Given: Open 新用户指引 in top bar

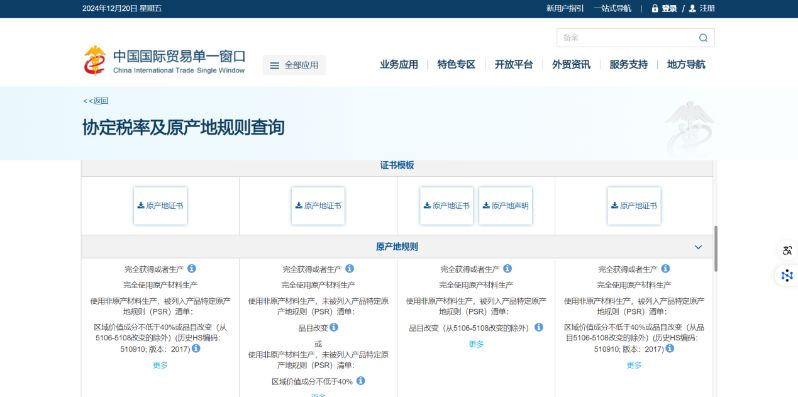Looking at the screenshot, I should (x=565, y=9).
